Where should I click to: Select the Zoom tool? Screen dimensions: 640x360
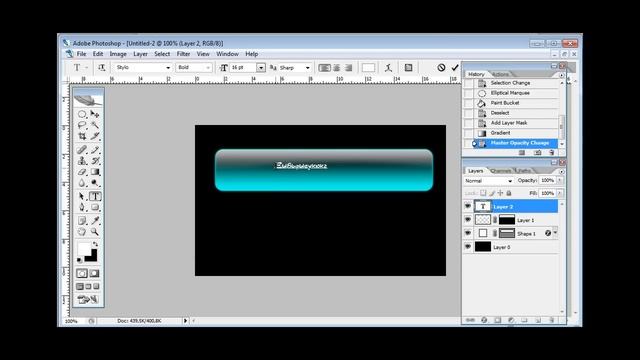click(x=95, y=232)
